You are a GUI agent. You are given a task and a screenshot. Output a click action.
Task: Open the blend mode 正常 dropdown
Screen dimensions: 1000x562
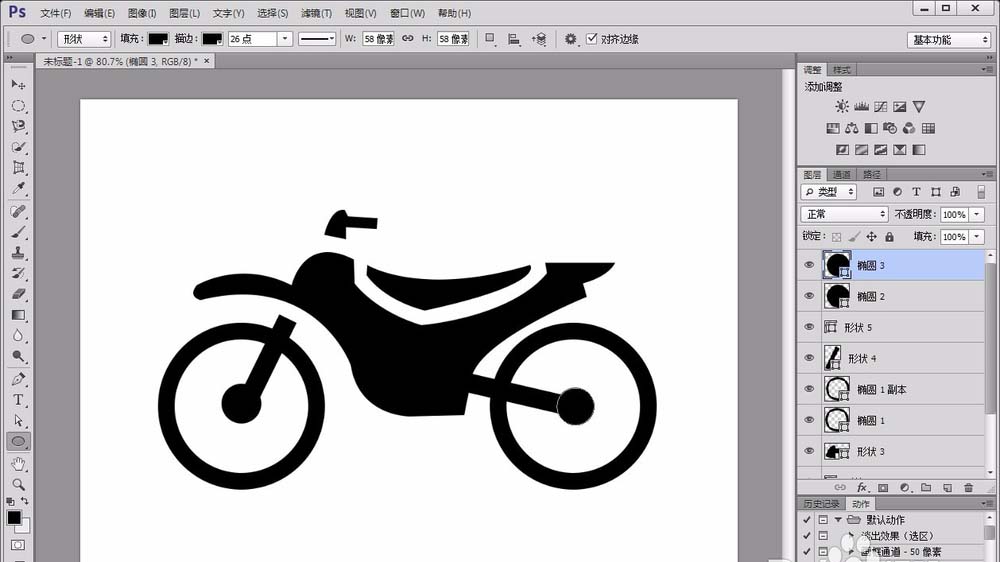pos(845,215)
